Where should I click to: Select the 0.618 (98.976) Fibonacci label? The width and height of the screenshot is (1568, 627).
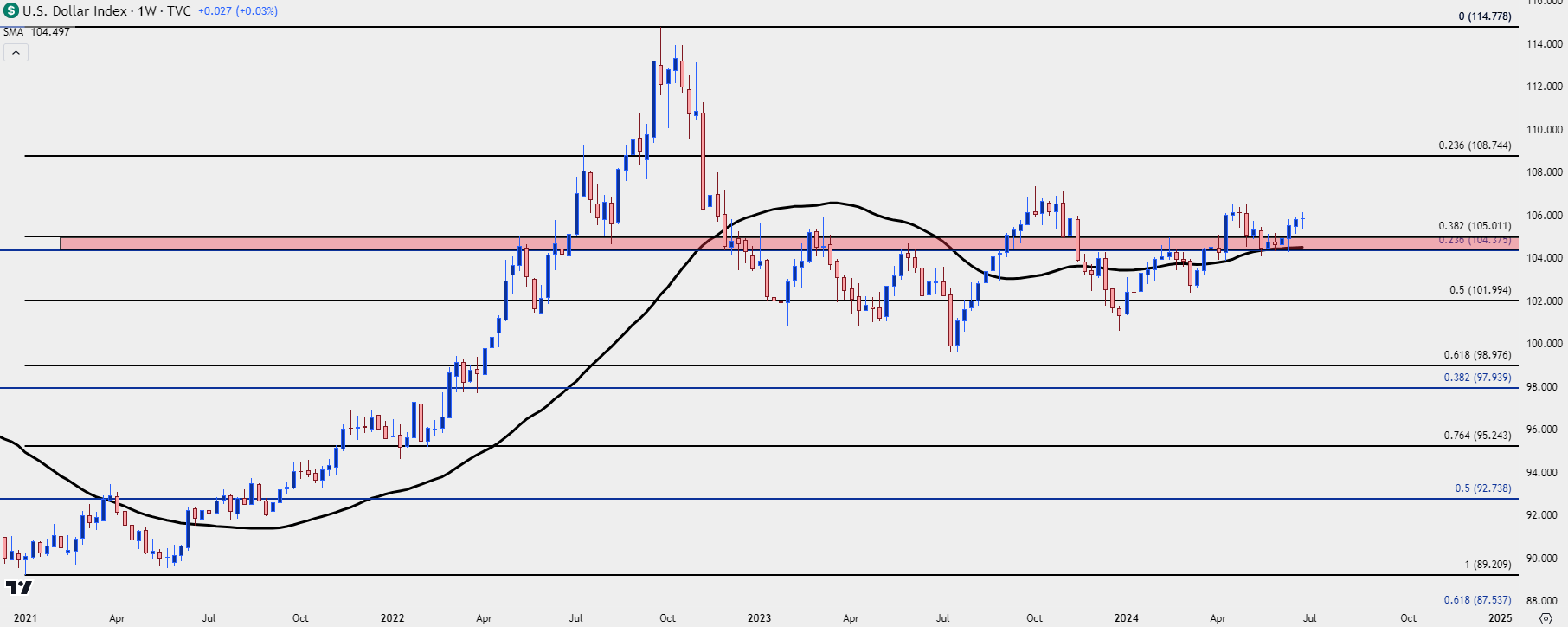coord(1478,355)
